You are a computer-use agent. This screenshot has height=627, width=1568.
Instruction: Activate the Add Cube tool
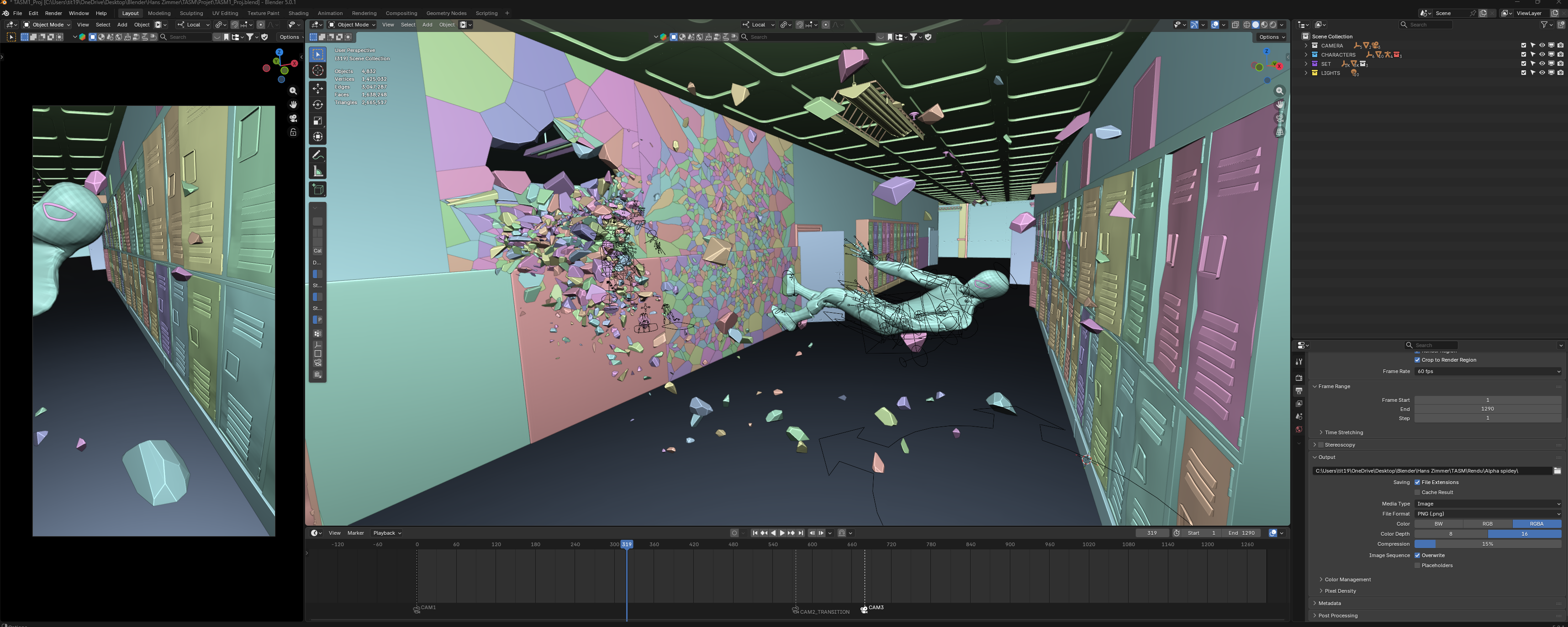[317, 189]
